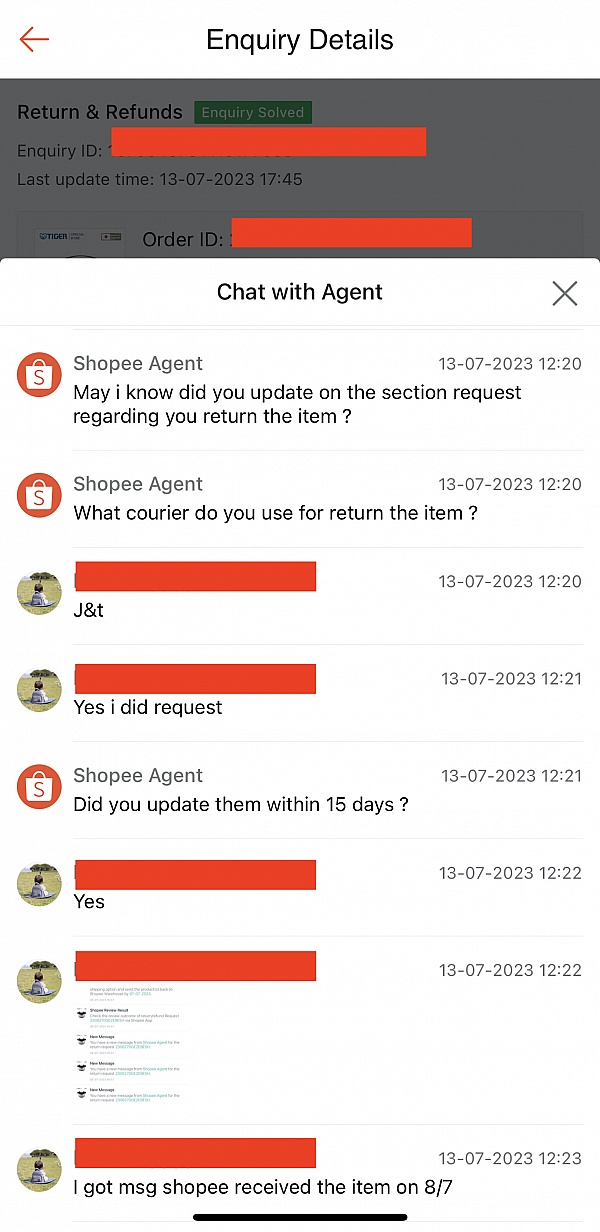The height and width of the screenshot is (1232, 600).
Task: Tap user avatar beside J&t message
Action: click(x=39, y=594)
